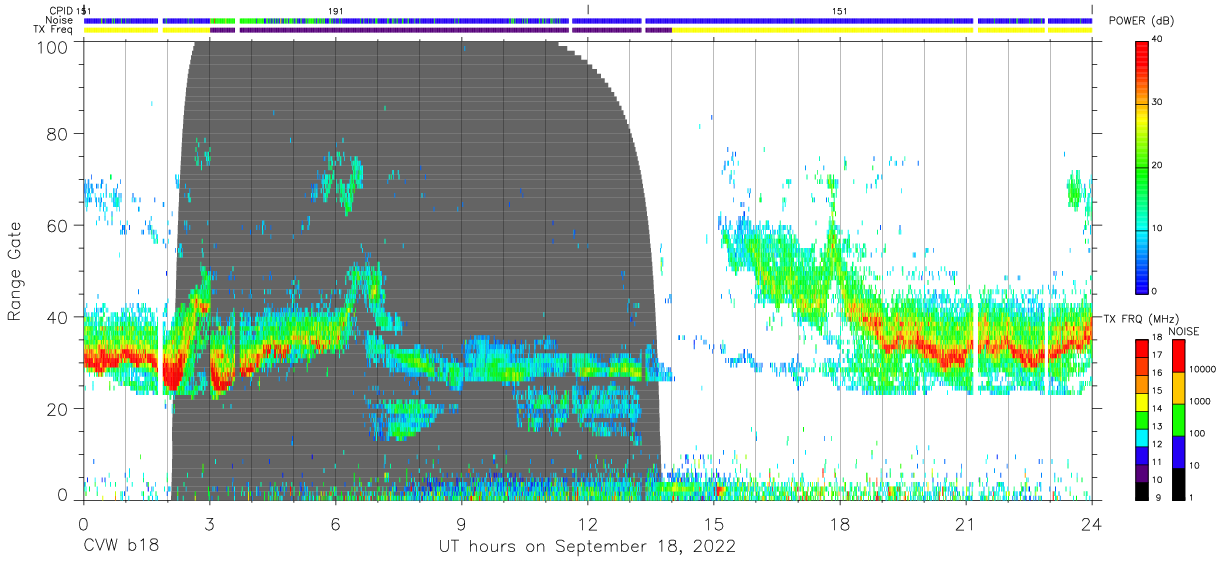The width and height of the screenshot is (1228, 567).
Task: Pick the 10 MHz tick on TX FRQ bar
Action: pyautogui.click(x=1158, y=480)
